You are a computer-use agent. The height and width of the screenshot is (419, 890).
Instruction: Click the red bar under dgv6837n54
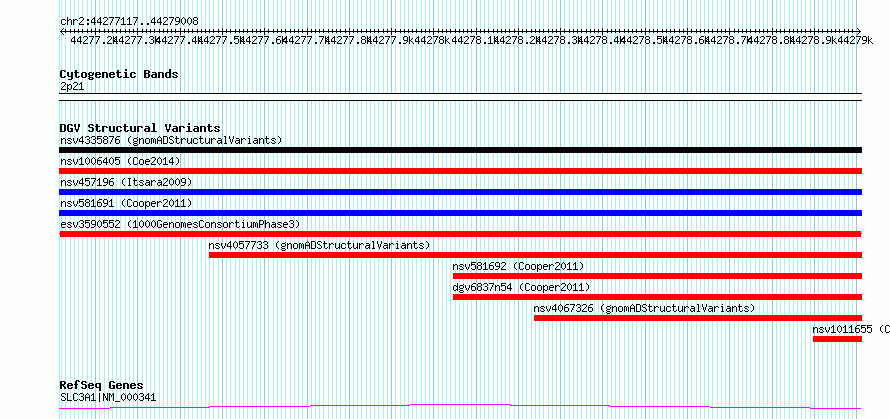coord(657,297)
